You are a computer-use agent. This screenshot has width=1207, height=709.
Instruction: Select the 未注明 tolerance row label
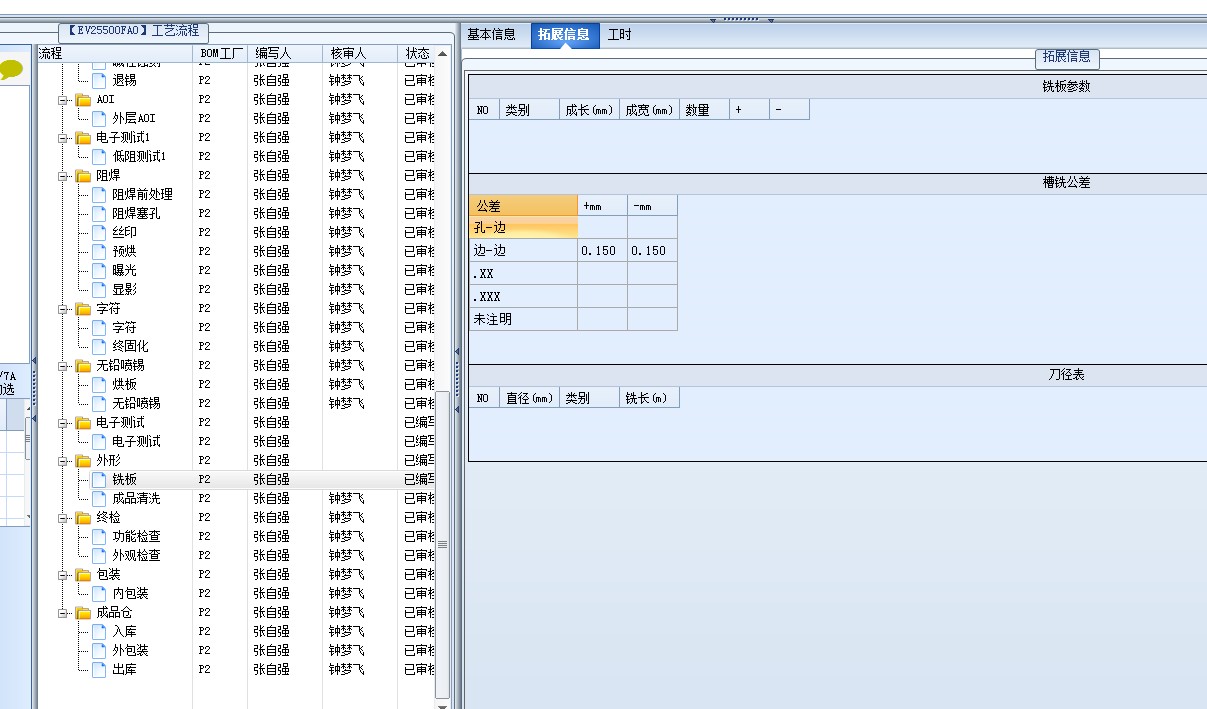[523, 320]
